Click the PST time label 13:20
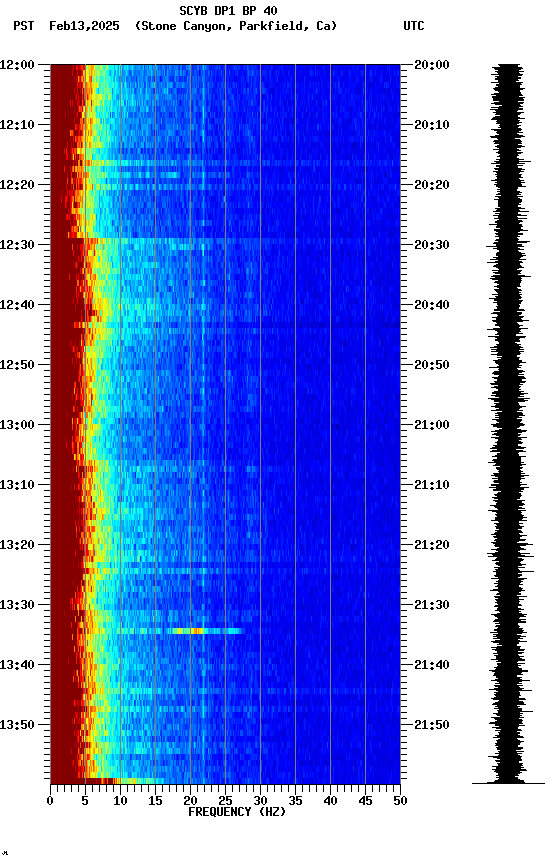The width and height of the screenshot is (552, 864). [17, 546]
